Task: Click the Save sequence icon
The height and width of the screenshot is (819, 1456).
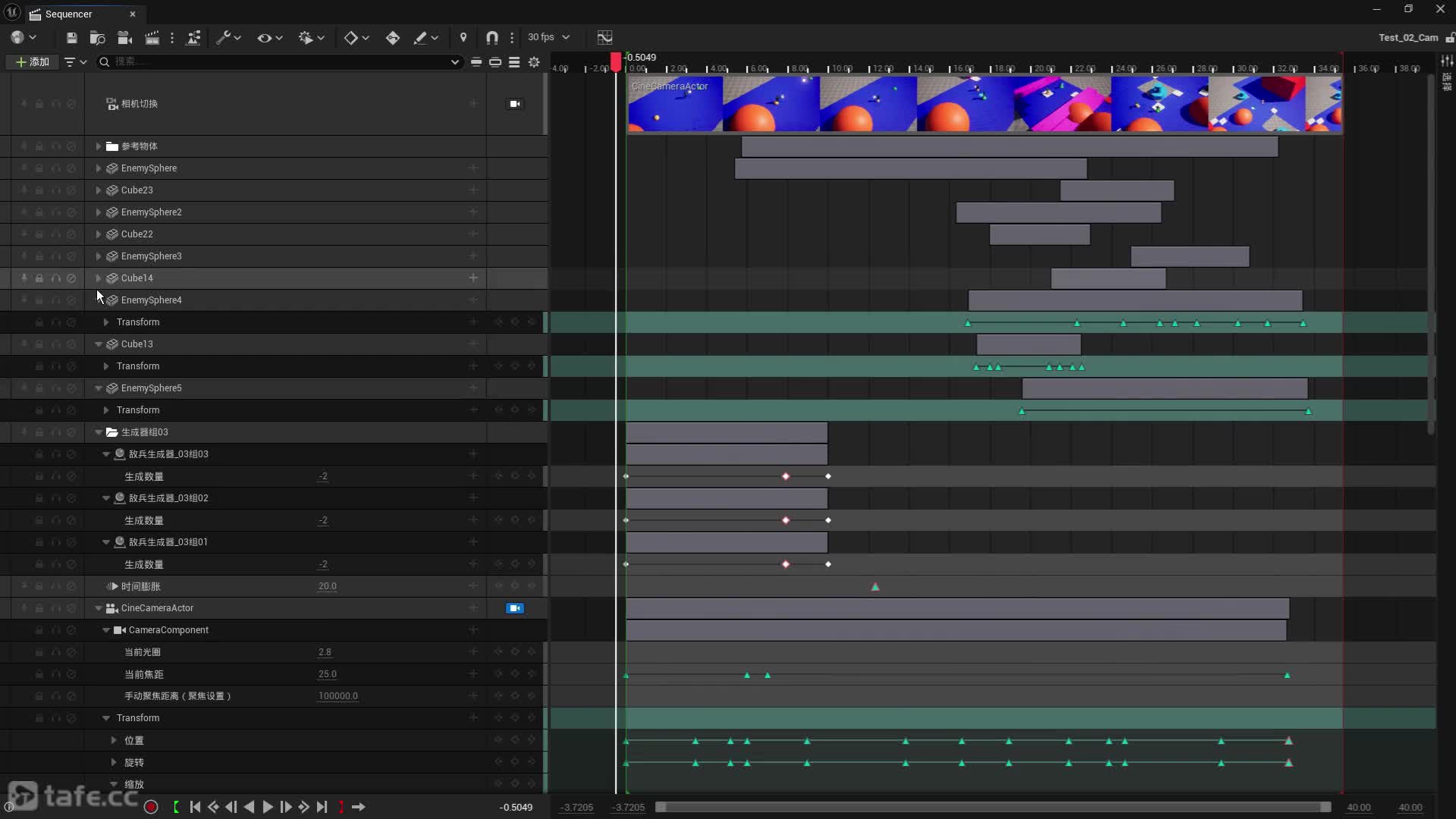Action: (71, 37)
